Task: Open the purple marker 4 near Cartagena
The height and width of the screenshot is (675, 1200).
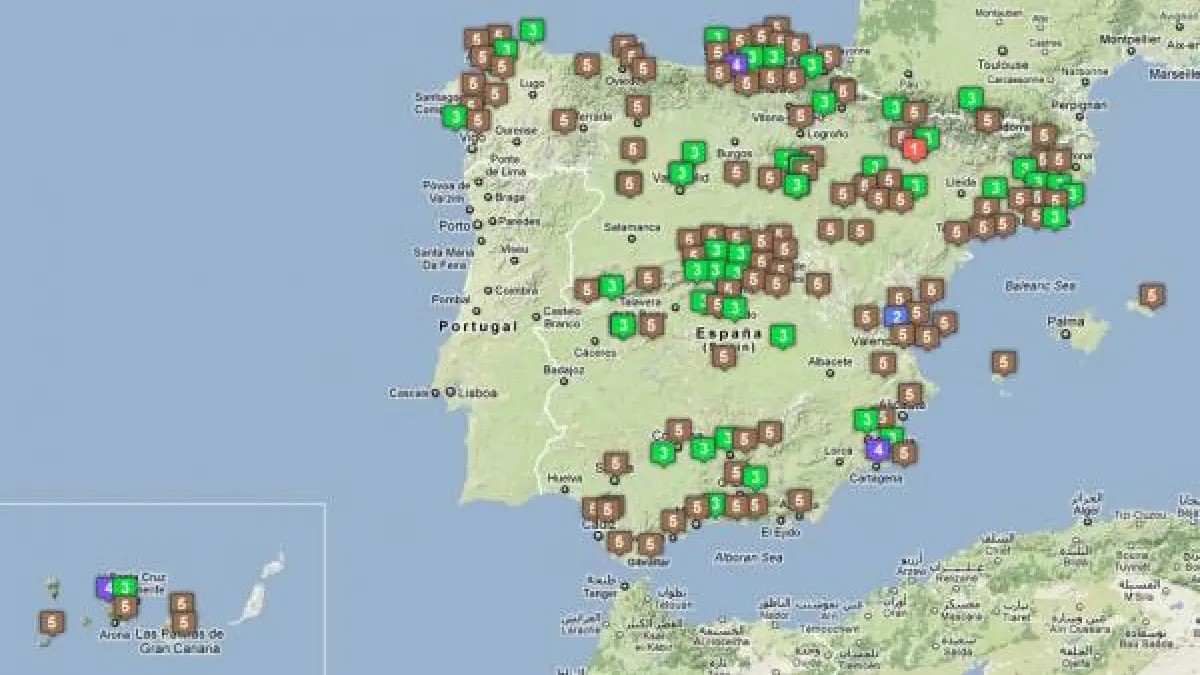Action: point(877,449)
